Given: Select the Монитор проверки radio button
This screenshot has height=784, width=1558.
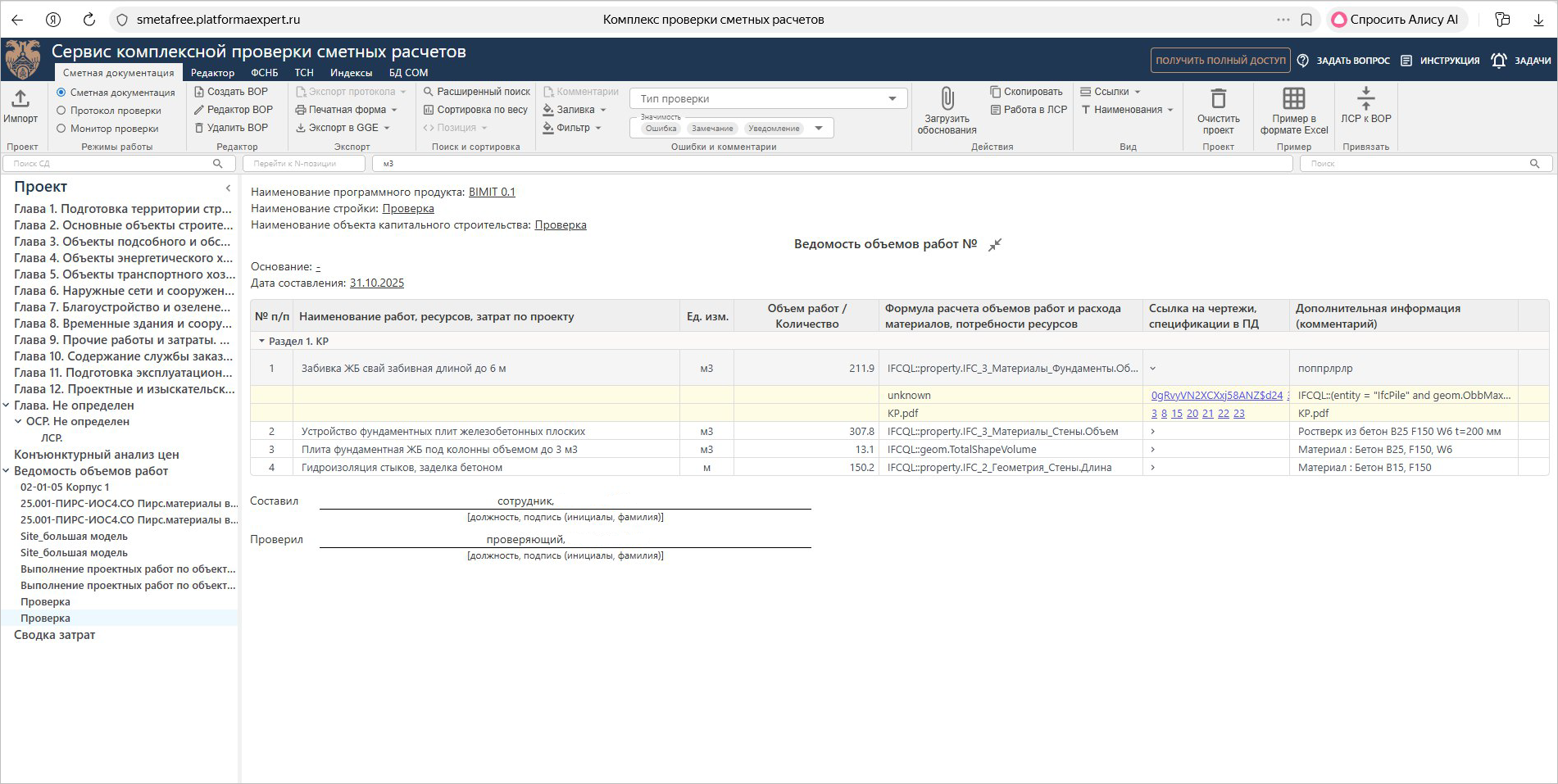Looking at the screenshot, I should coord(61,129).
